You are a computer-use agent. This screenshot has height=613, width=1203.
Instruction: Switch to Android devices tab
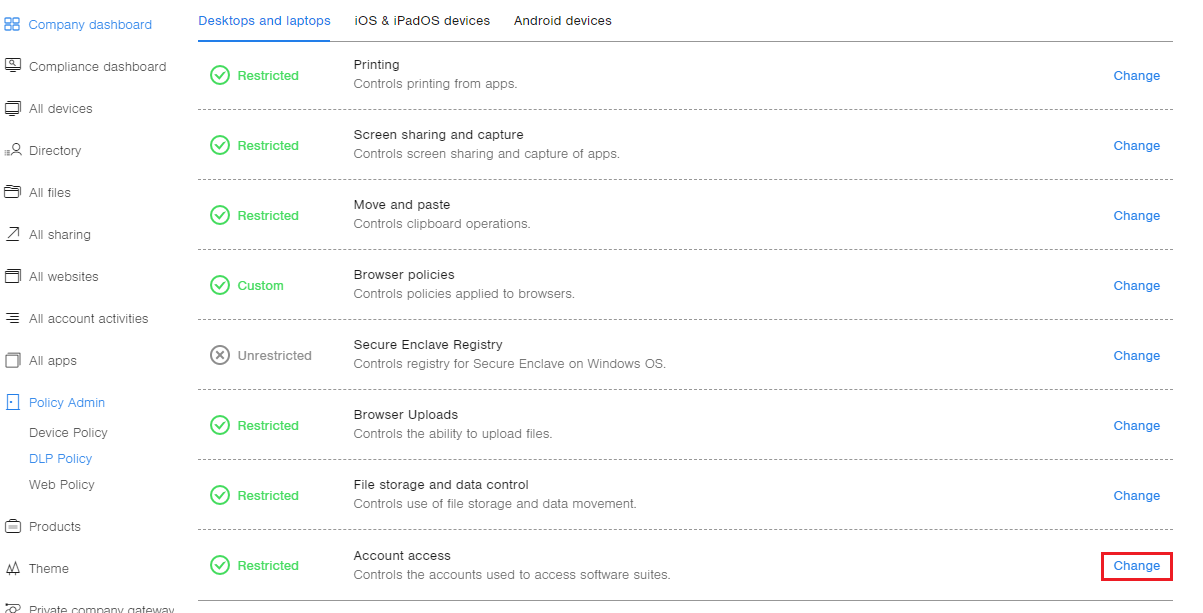click(x=562, y=20)
